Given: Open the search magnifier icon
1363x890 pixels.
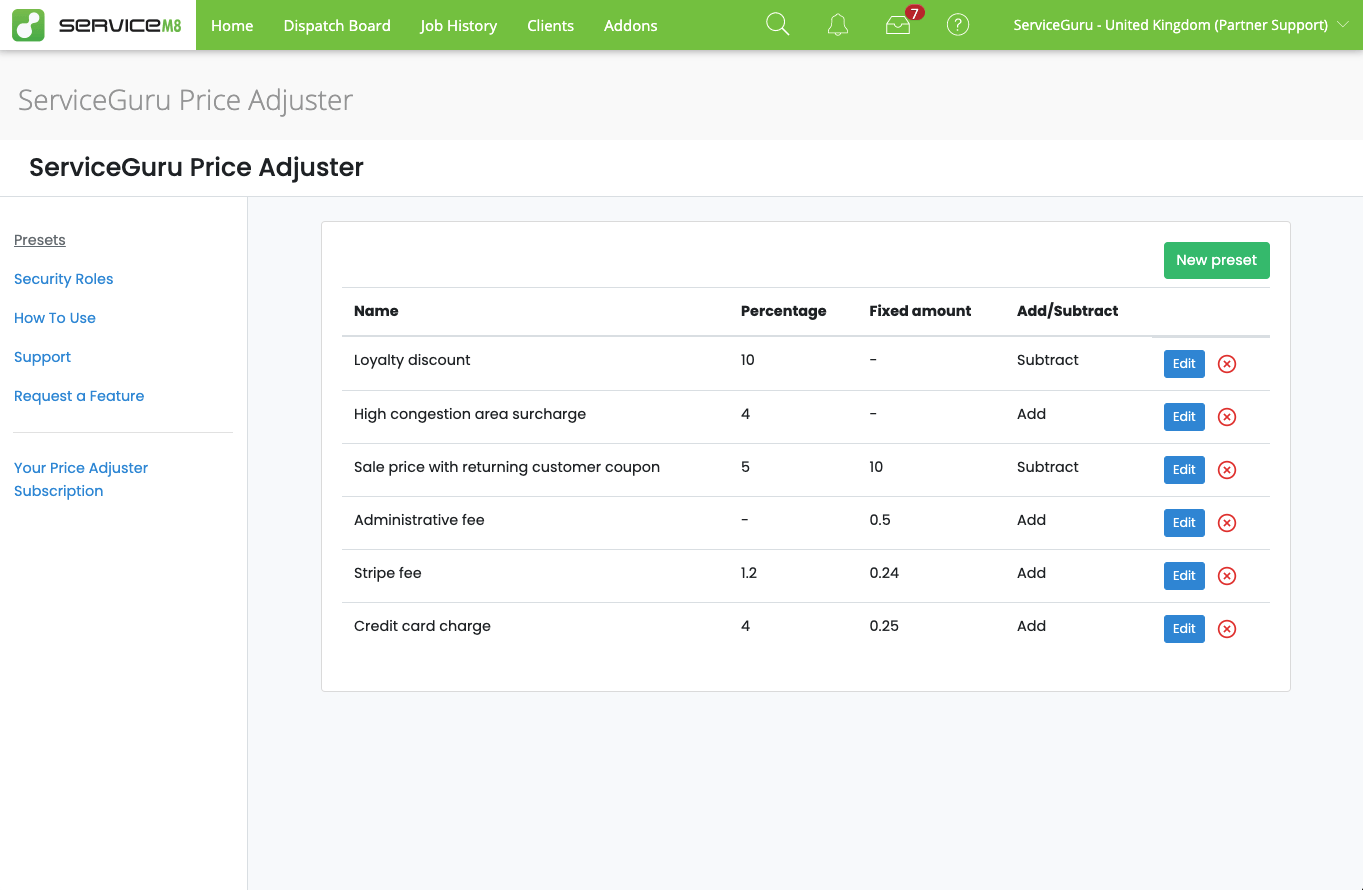Looking at the screenshot, I should click(777, 25).
